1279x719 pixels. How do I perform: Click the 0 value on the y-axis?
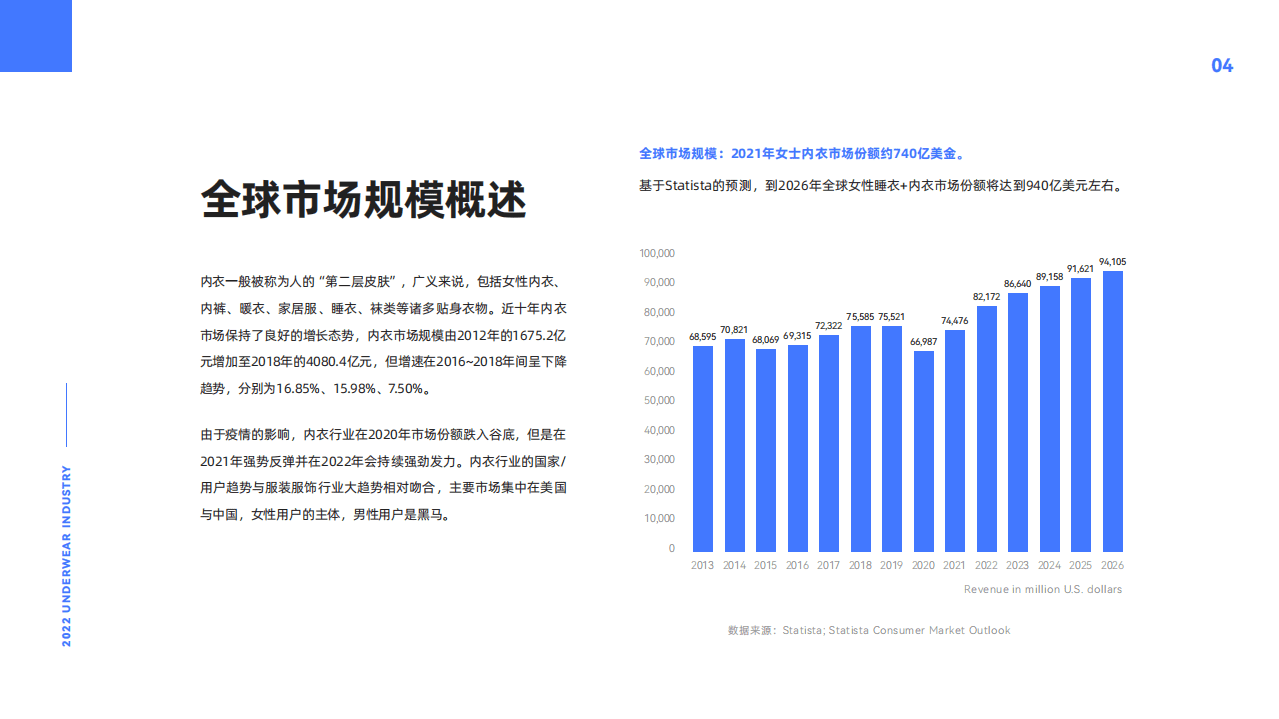click(671, 548)
